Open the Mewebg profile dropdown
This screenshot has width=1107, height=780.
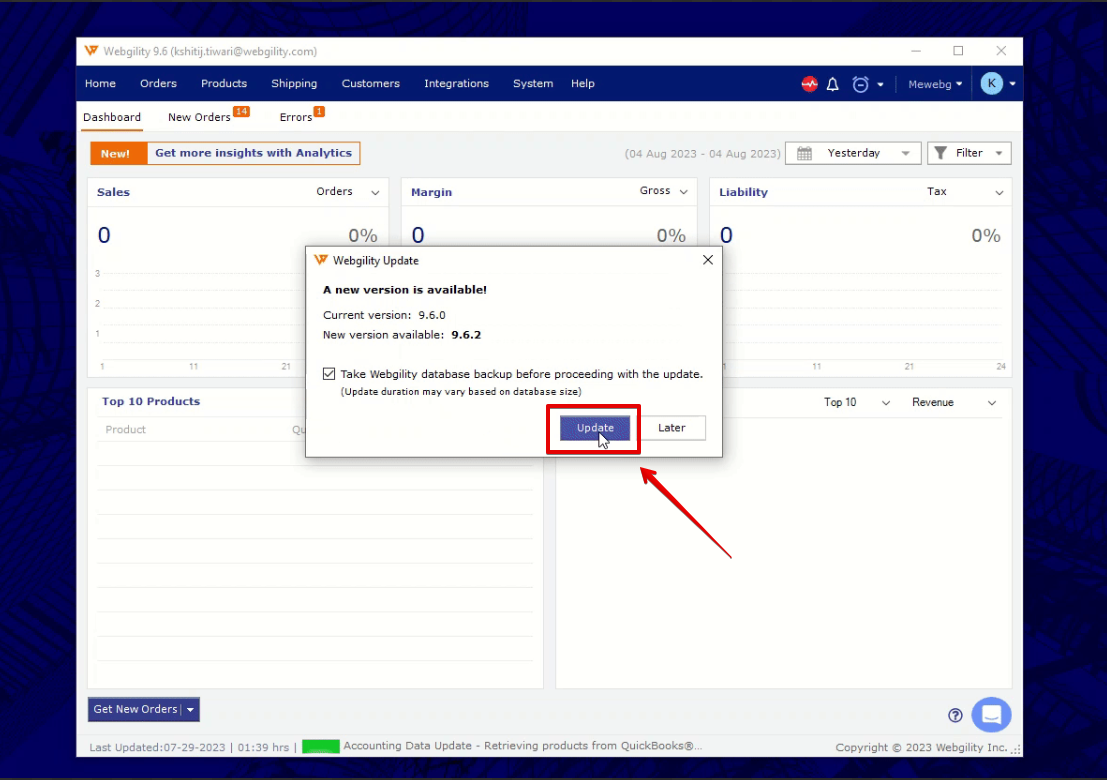pyautogui.click(x=935, y=84)
